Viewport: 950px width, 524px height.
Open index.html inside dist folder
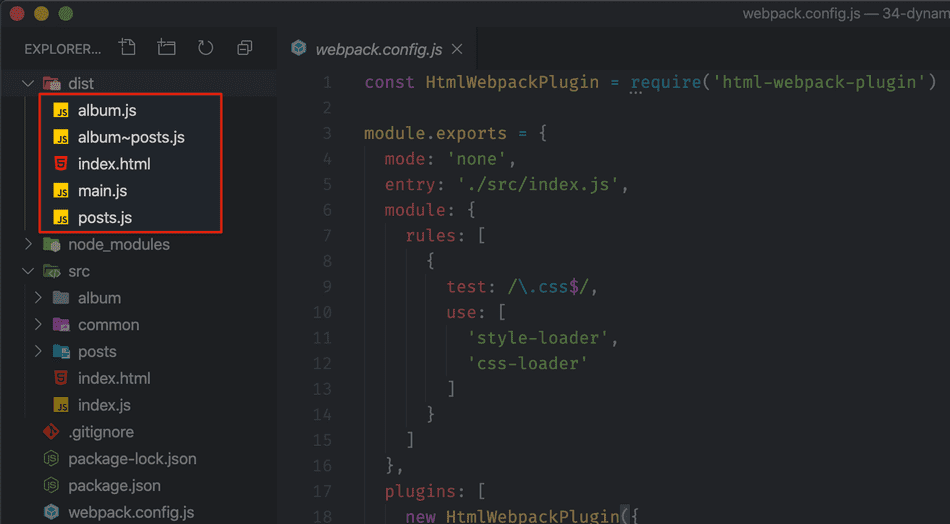coord(114,164)
